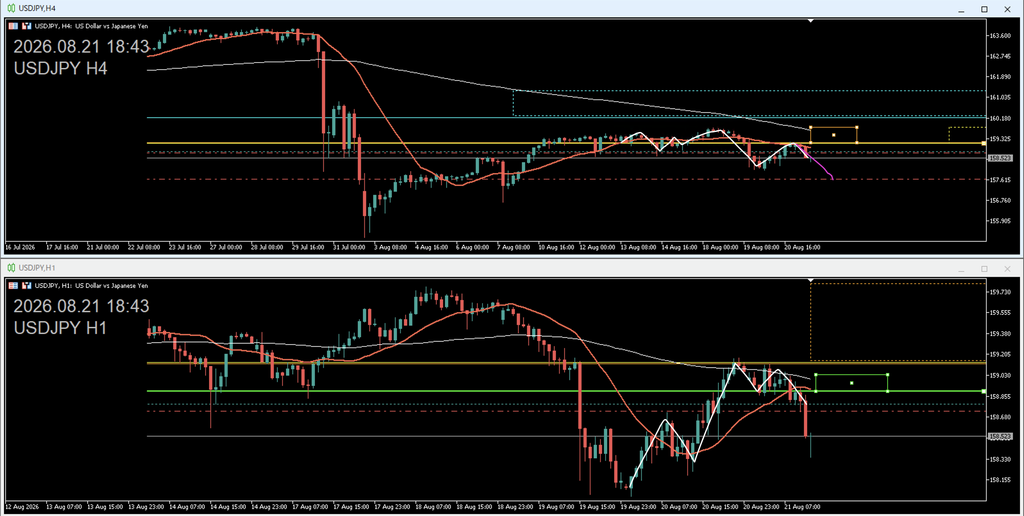Open depth of market icon on H4 chart
The width and height of the screenshot is (1024, 516).
pyautogui.click(x=27, y=26)
